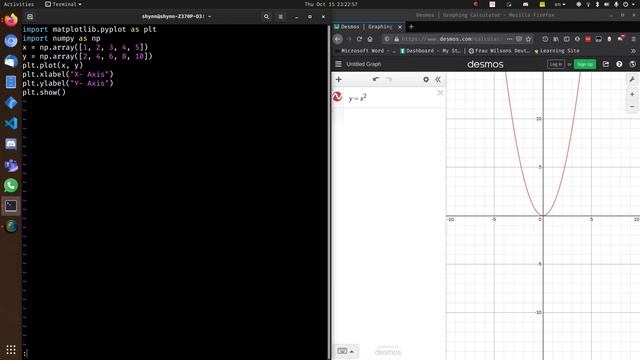The height and width of the screenshot is (360, 640).
Task: Open Desmos hamburger graph menu
Action: [x=338, y=64]
